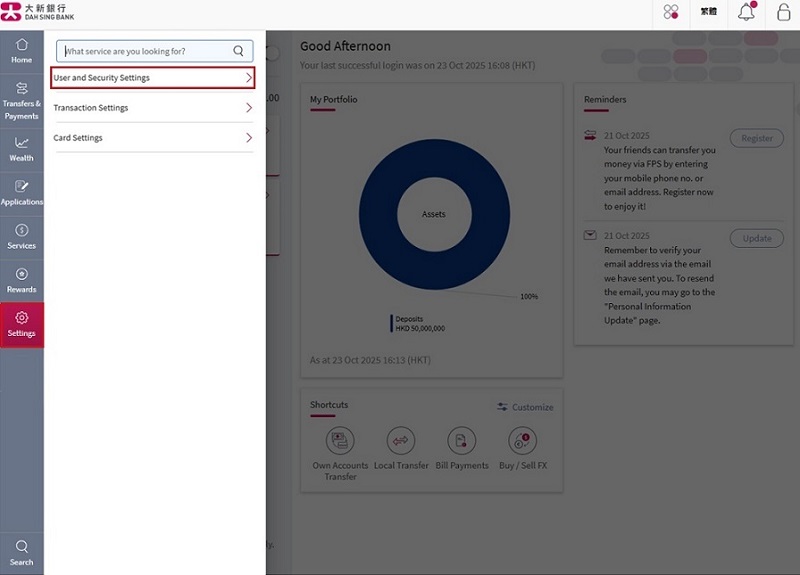Click the highlighted Settings sidebar item
800x575 pixels.
click(x=21, y=325)
